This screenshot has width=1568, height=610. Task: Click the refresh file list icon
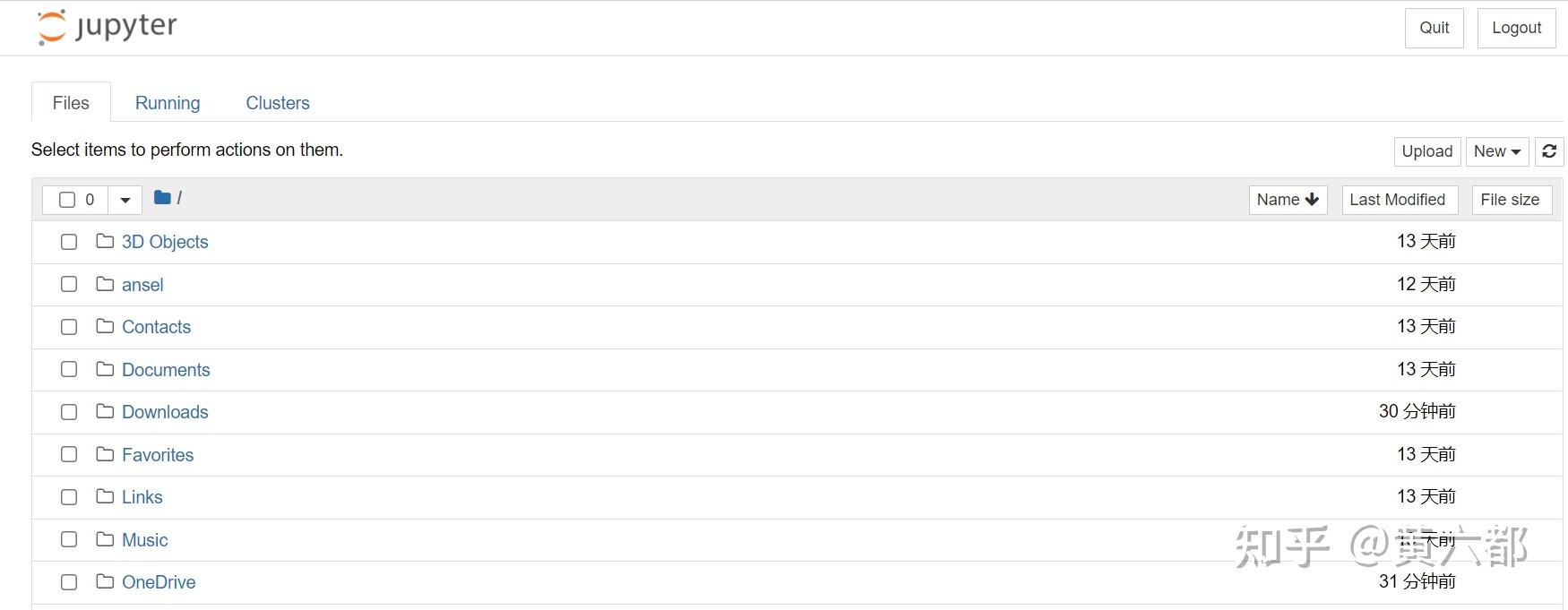click(1549, 151)
